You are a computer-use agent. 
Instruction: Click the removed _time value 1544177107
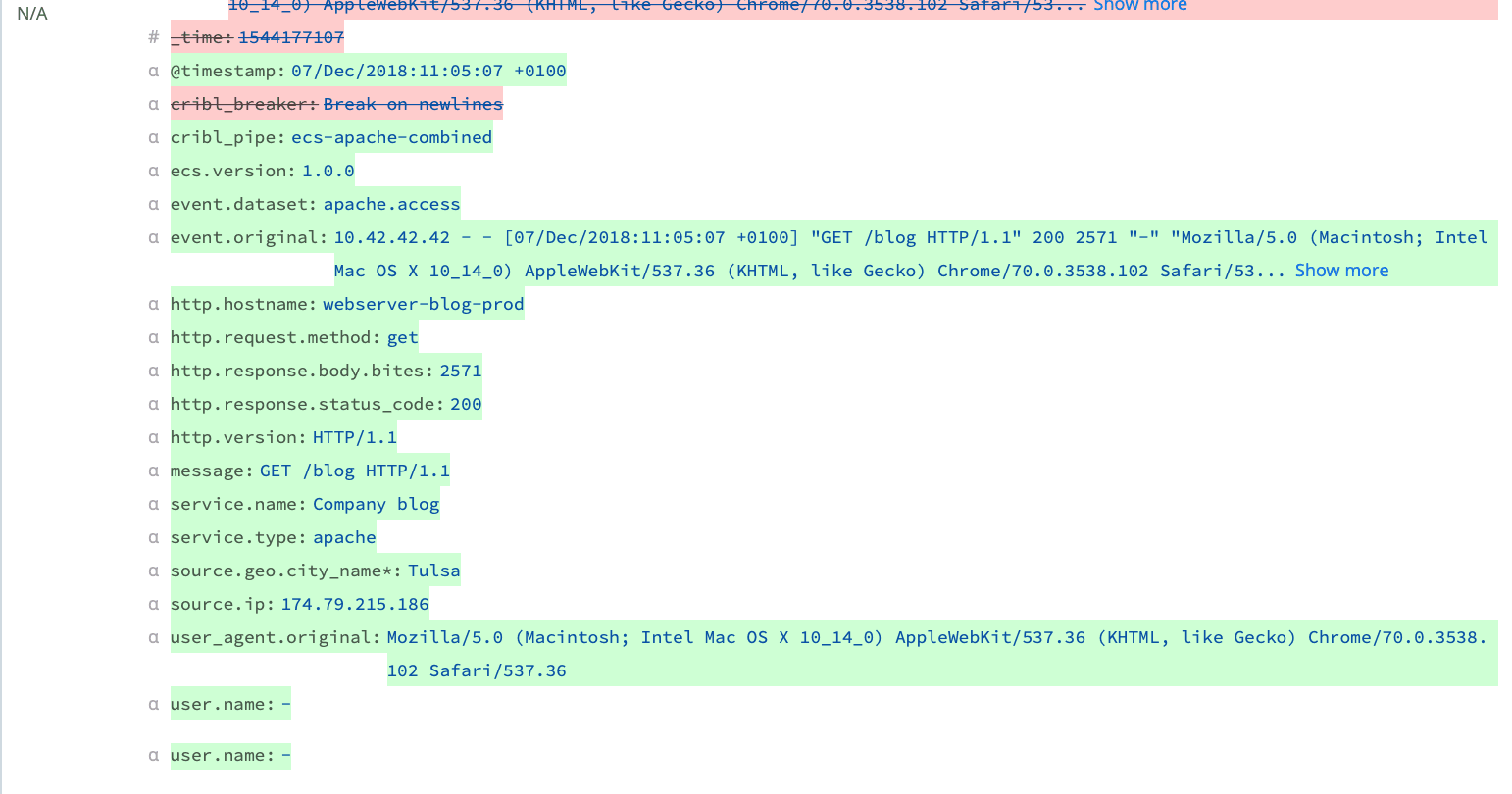coord(291,37)
